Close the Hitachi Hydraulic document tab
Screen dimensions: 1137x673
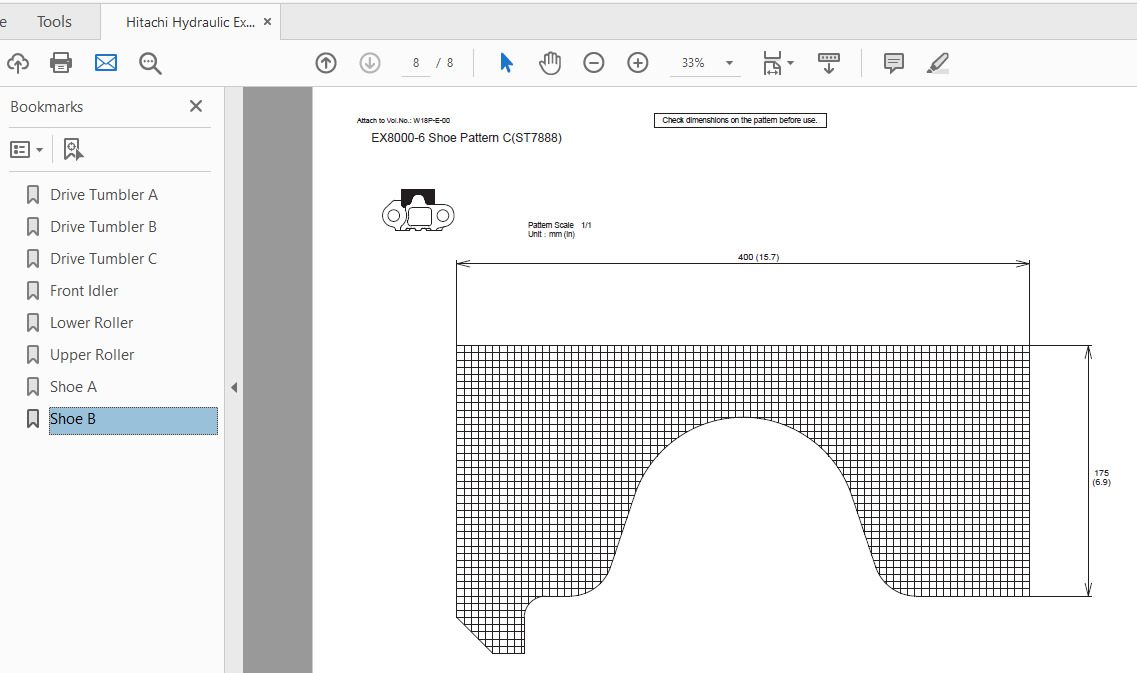(x=267, y=21)
